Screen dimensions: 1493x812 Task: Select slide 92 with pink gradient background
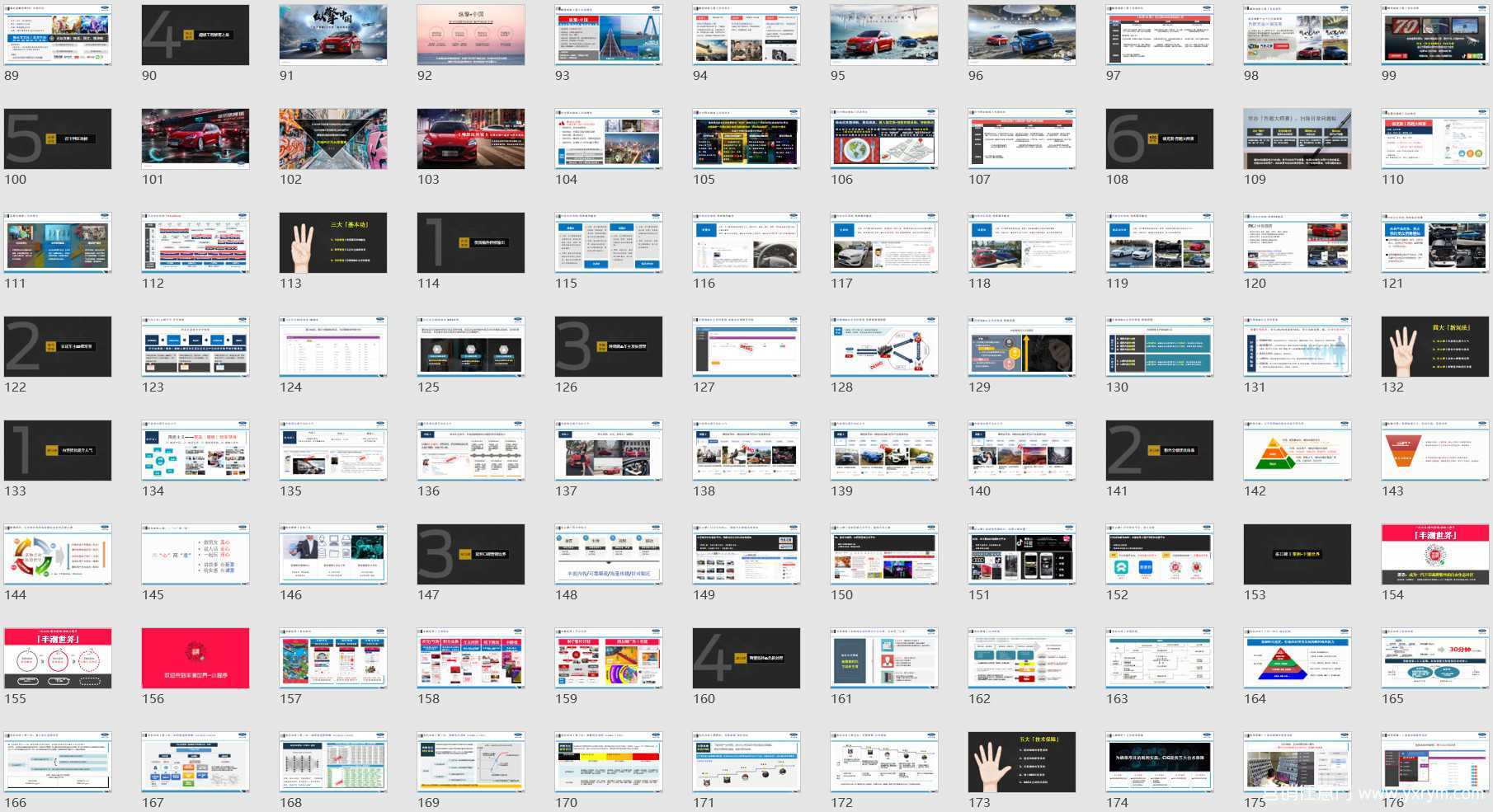click(471, 35)
